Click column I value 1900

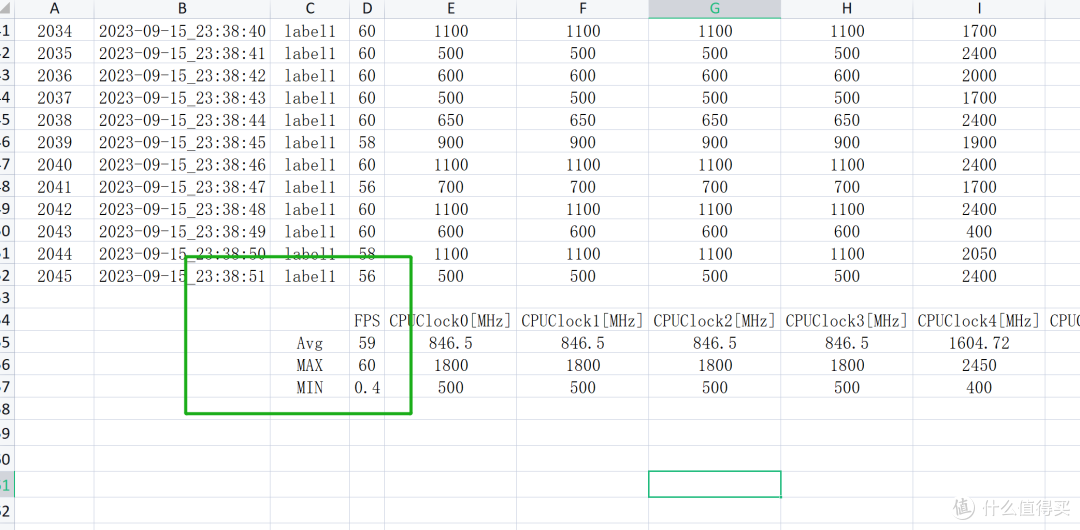(979, 142)
